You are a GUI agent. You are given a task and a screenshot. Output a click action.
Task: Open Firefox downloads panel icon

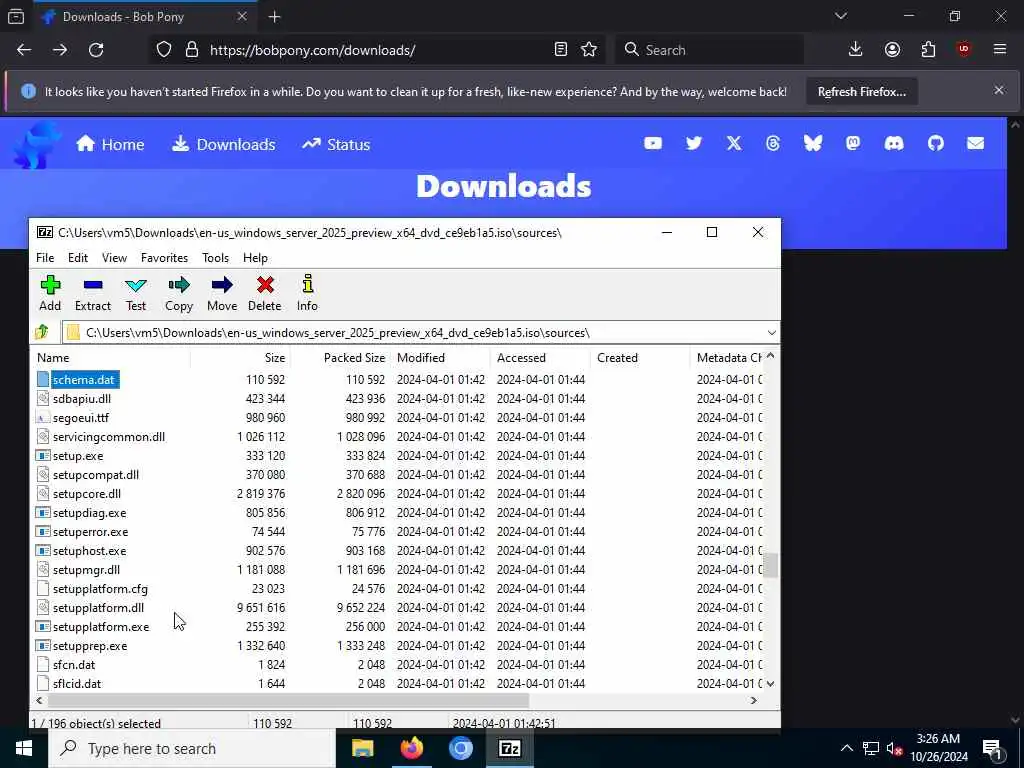(x=856, y=50)
